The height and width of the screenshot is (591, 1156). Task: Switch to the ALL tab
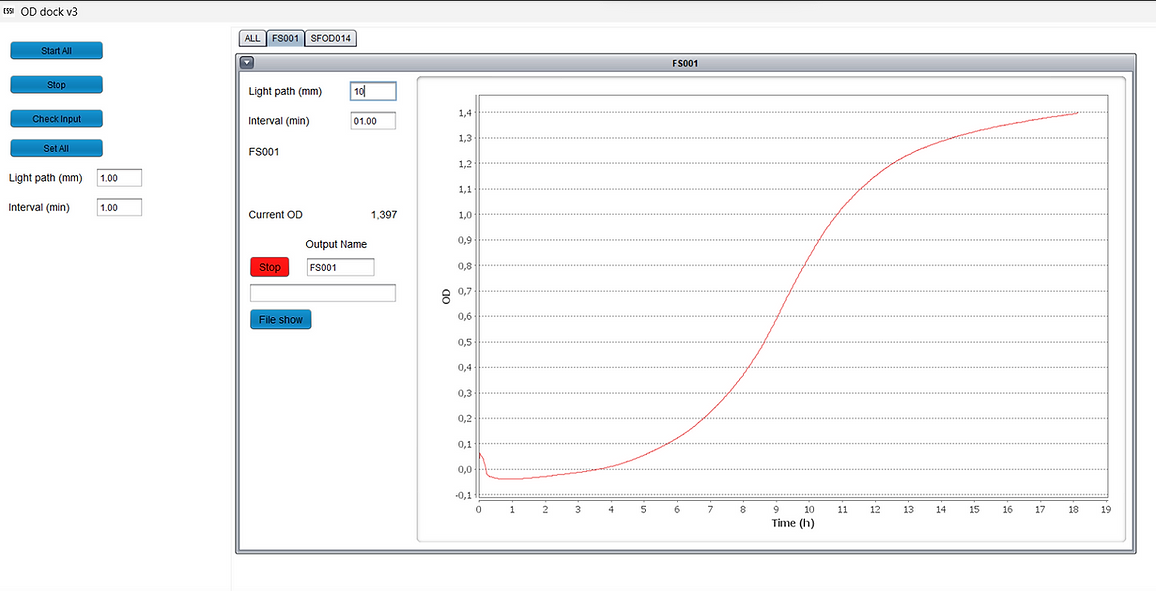[252, 38]
